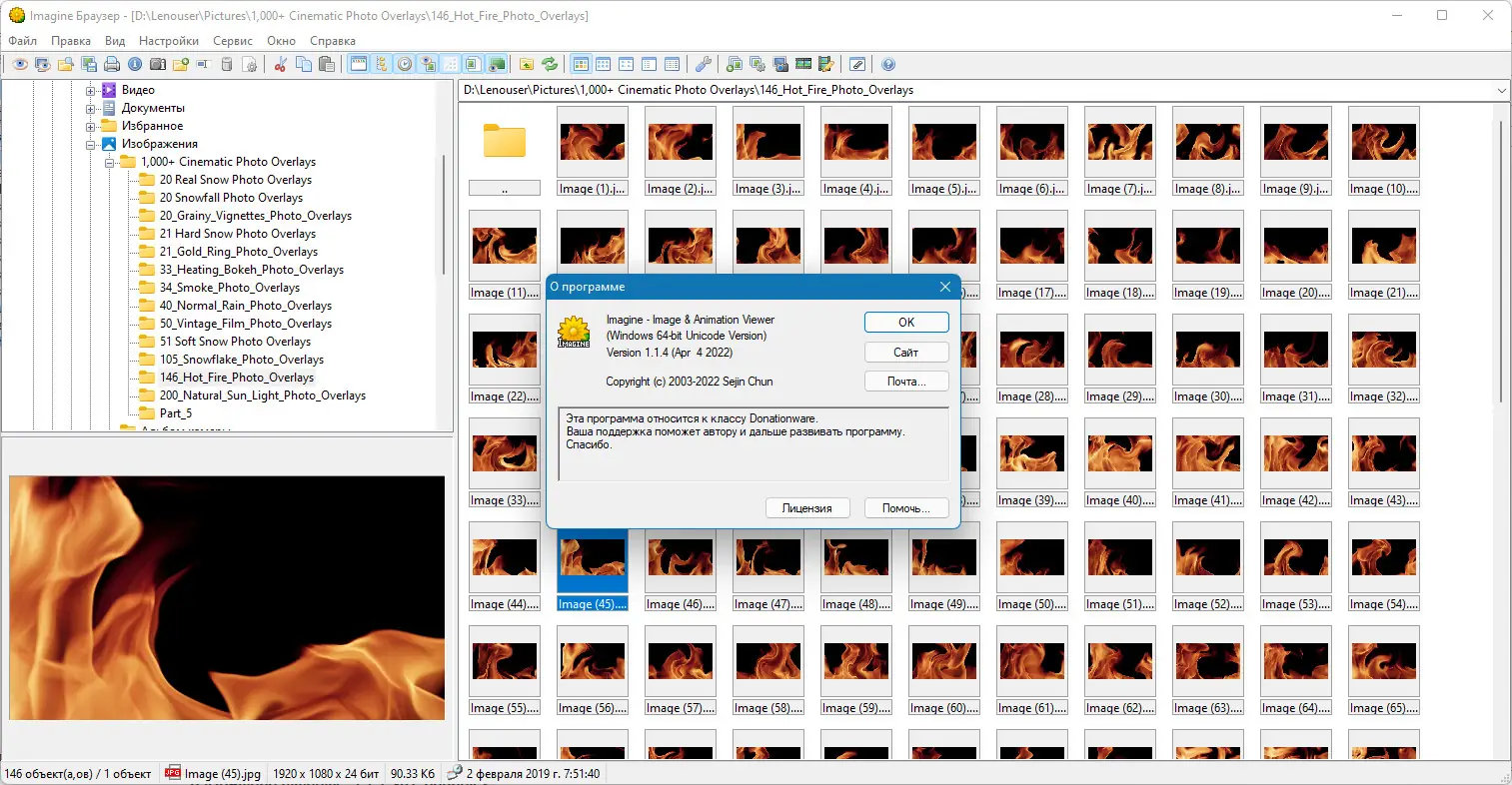
Task: Click the eye view-image icon in toolbar
Action: [19, 64]
